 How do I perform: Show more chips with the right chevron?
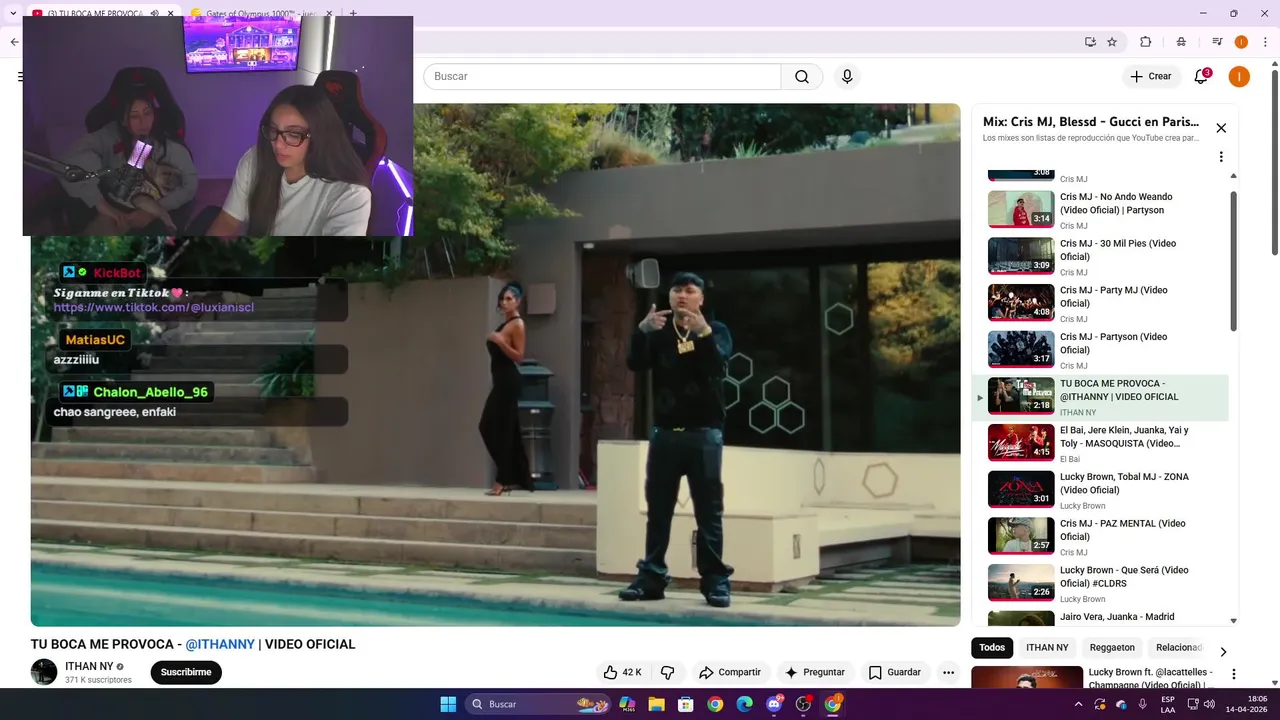click(1223, 652)
